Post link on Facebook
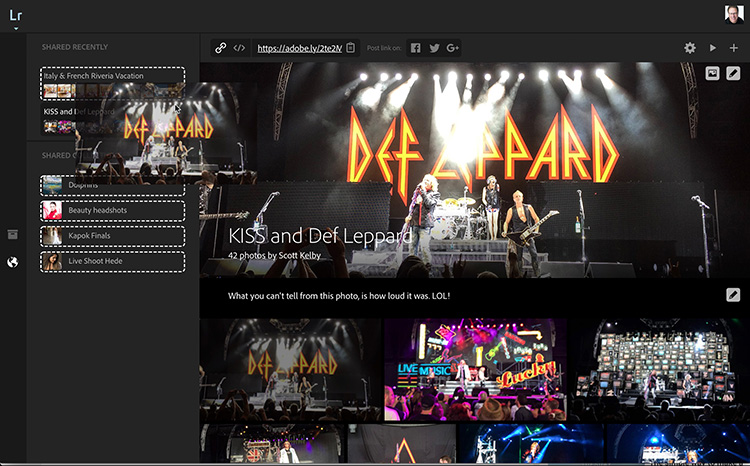Viewport: 750px width, 466px height. coord(416,48)
